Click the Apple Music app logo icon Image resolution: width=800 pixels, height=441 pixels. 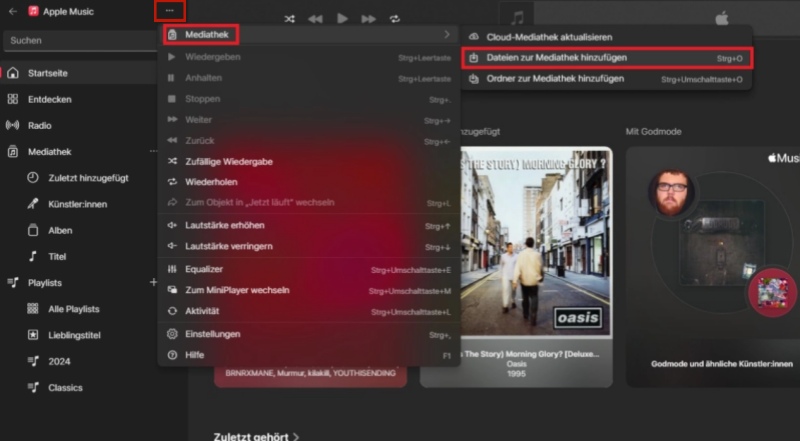coord(33,11)
